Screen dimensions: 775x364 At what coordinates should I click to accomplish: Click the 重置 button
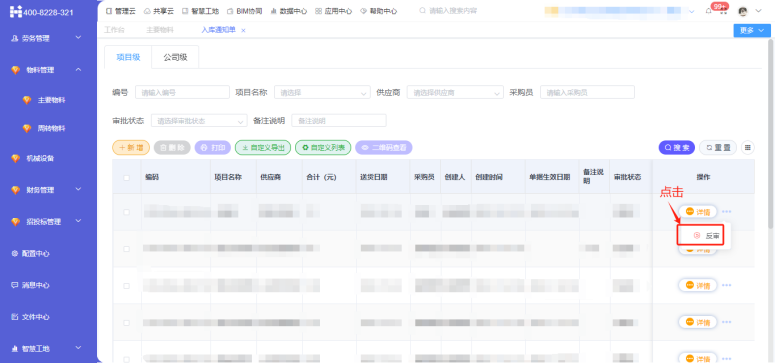[x=718, y=147]
